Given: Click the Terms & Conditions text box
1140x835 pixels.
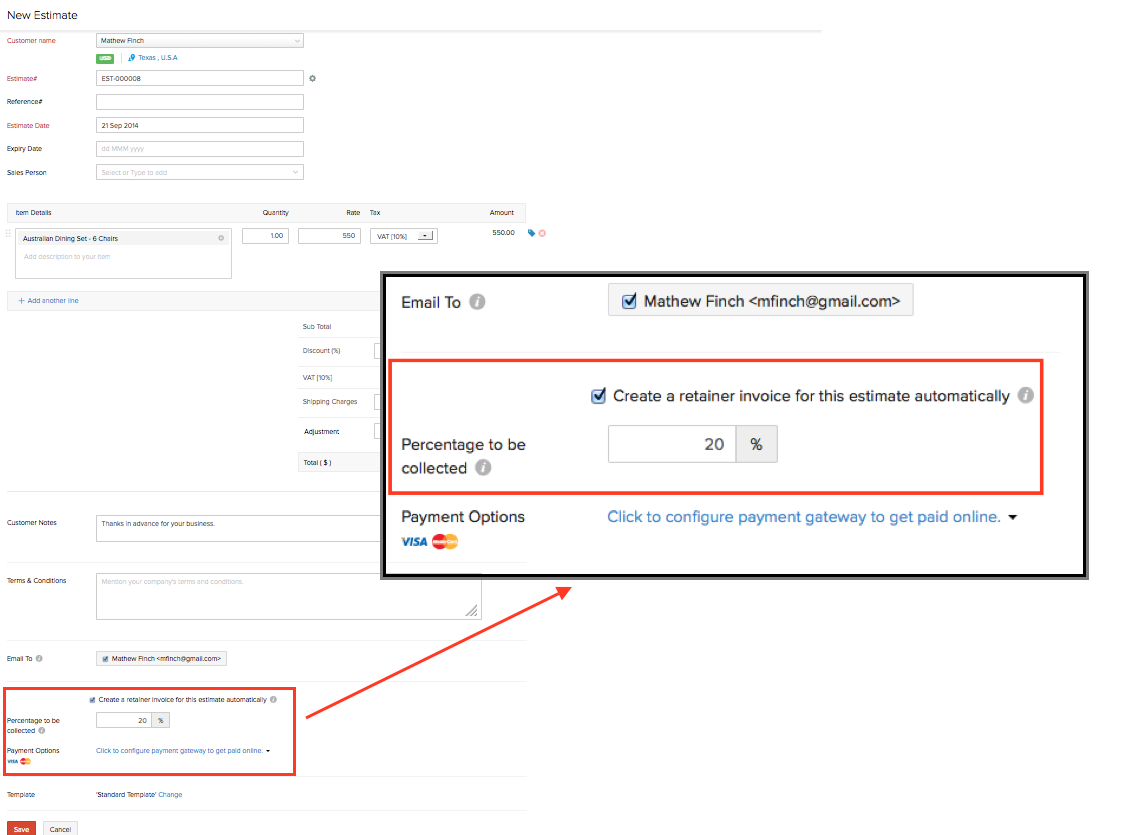Looking at the screenshot, I should pos(289,596).
